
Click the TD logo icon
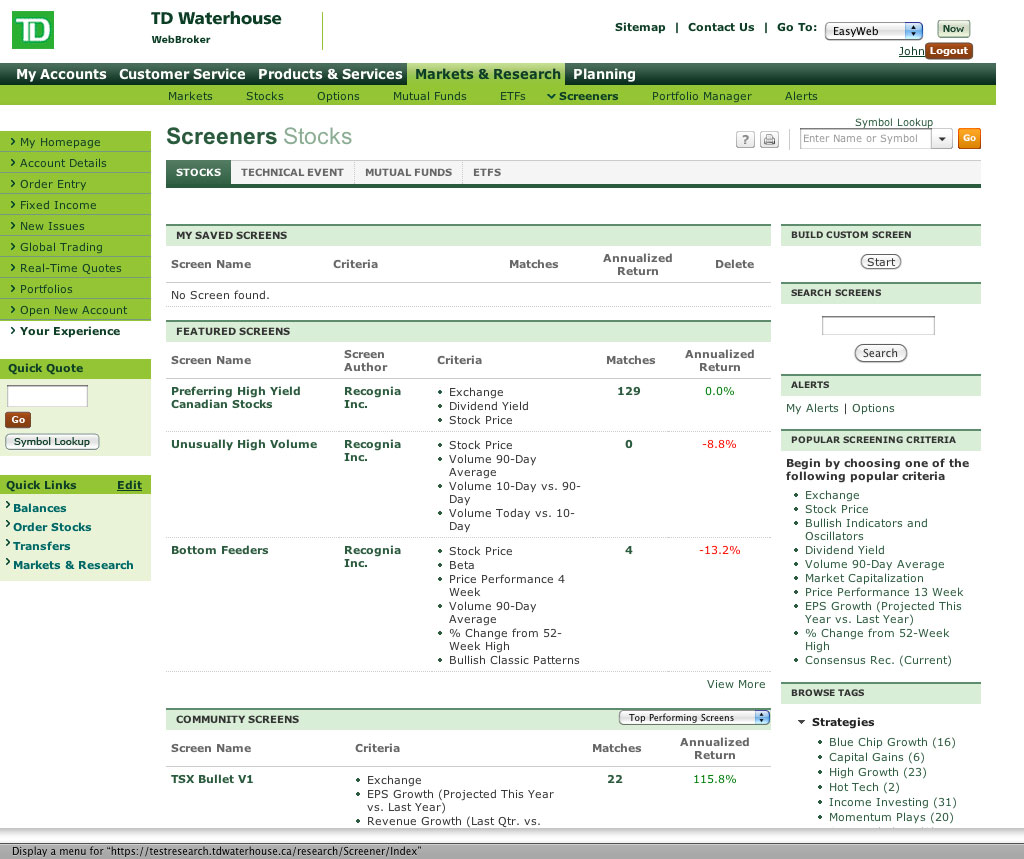tap(33, 30)
